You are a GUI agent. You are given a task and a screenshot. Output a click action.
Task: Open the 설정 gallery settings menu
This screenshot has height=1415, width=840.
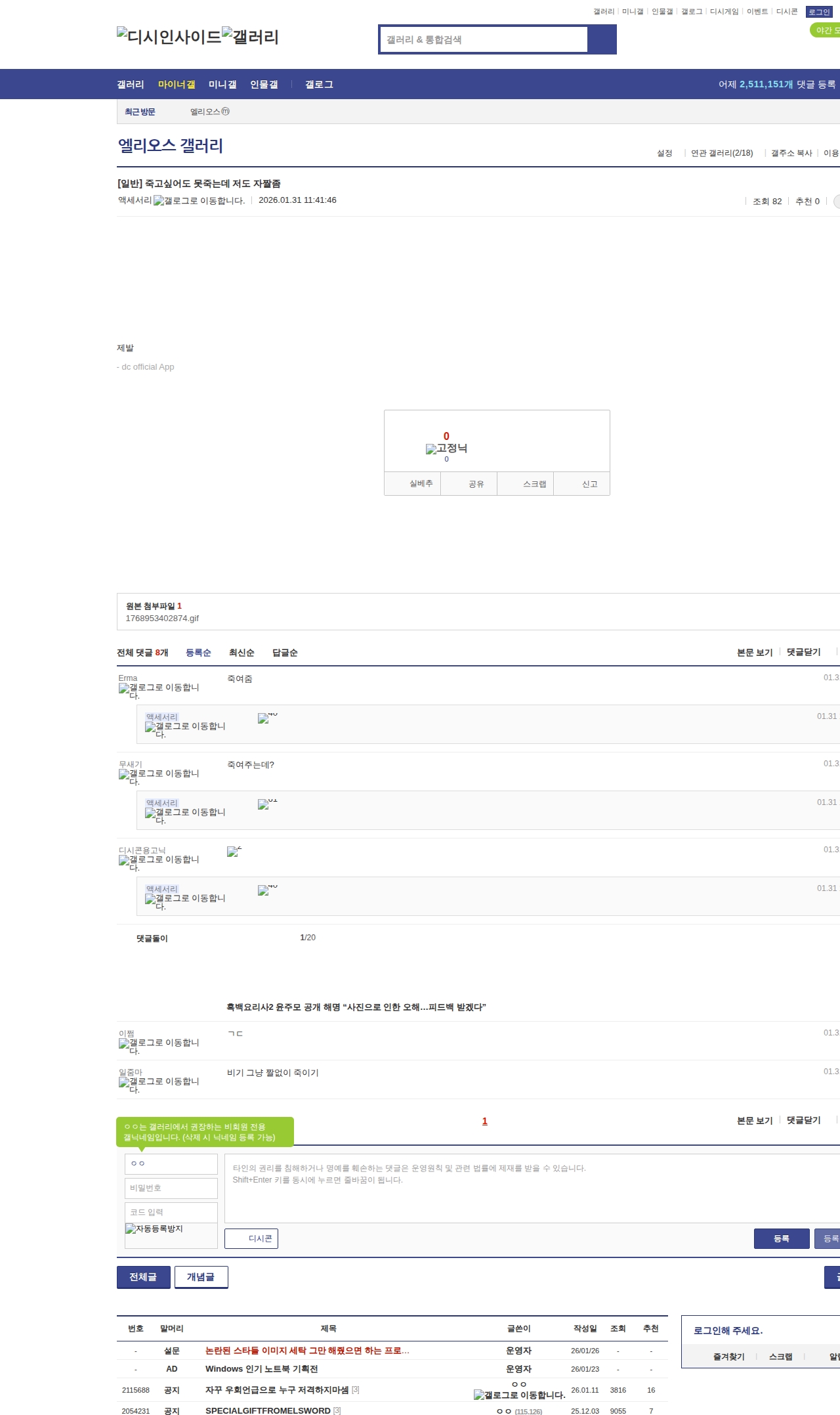[664, 153]
